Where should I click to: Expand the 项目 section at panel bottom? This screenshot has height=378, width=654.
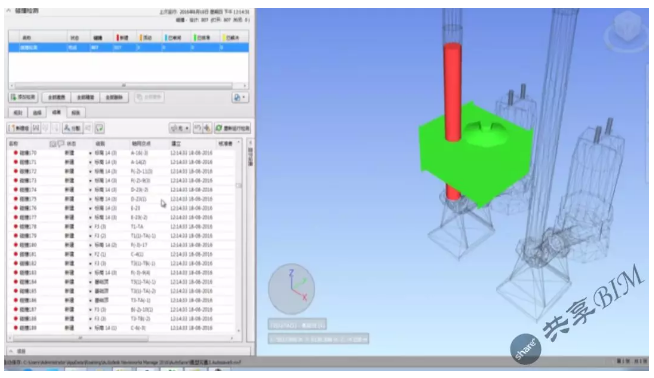tap(11, 351)
